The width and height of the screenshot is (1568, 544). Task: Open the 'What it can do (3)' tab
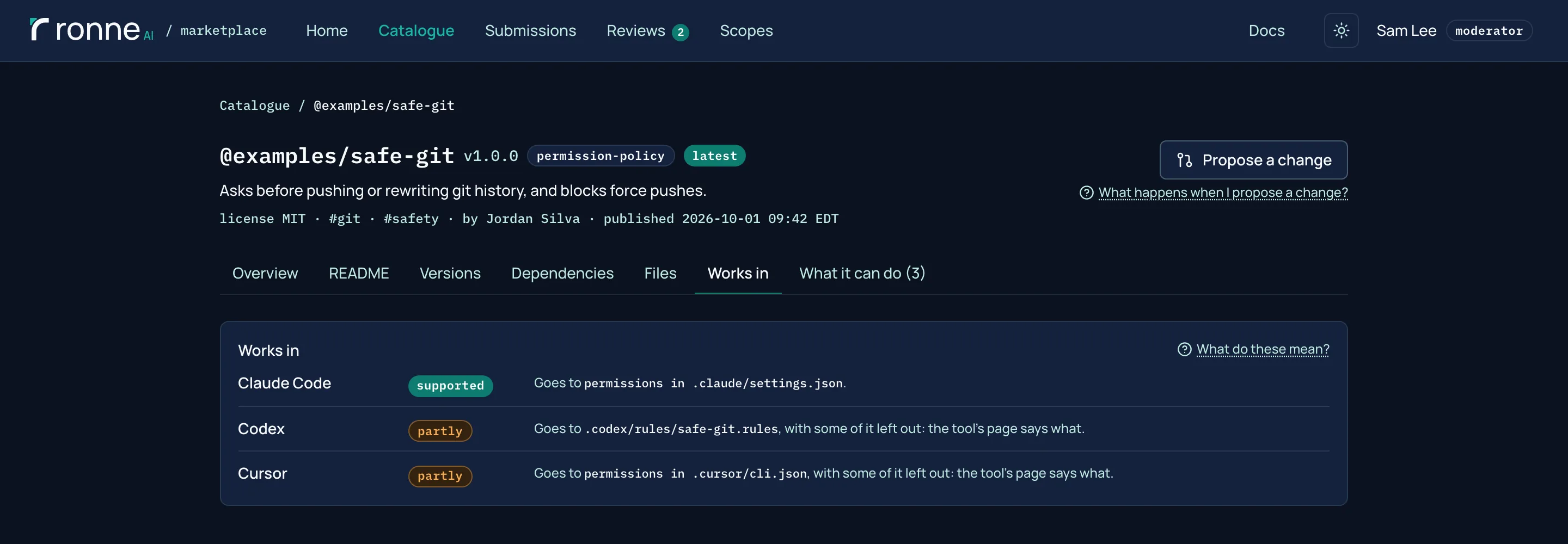[x=862, y=273]
